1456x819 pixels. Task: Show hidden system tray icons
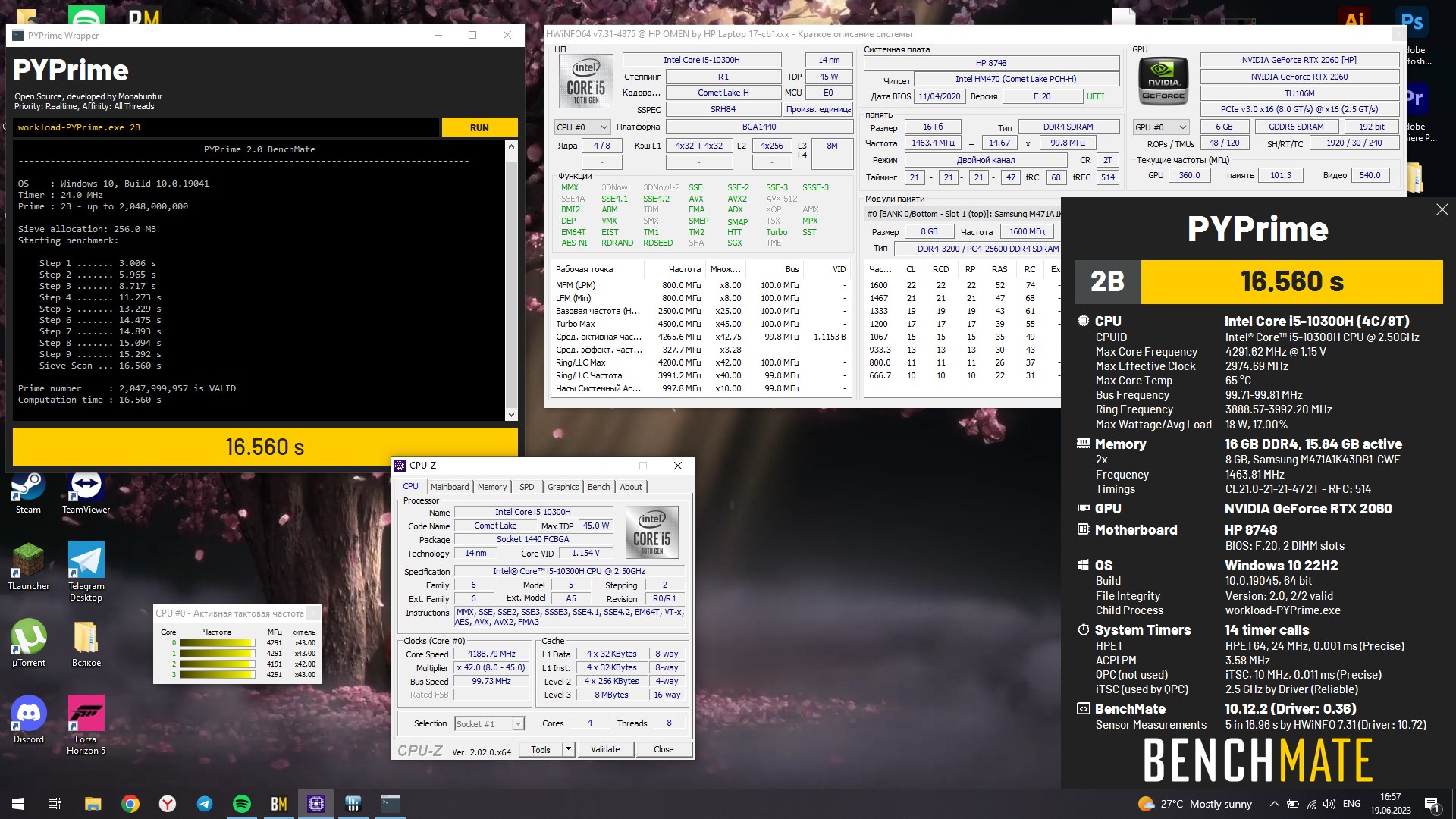click(1275, 804)
